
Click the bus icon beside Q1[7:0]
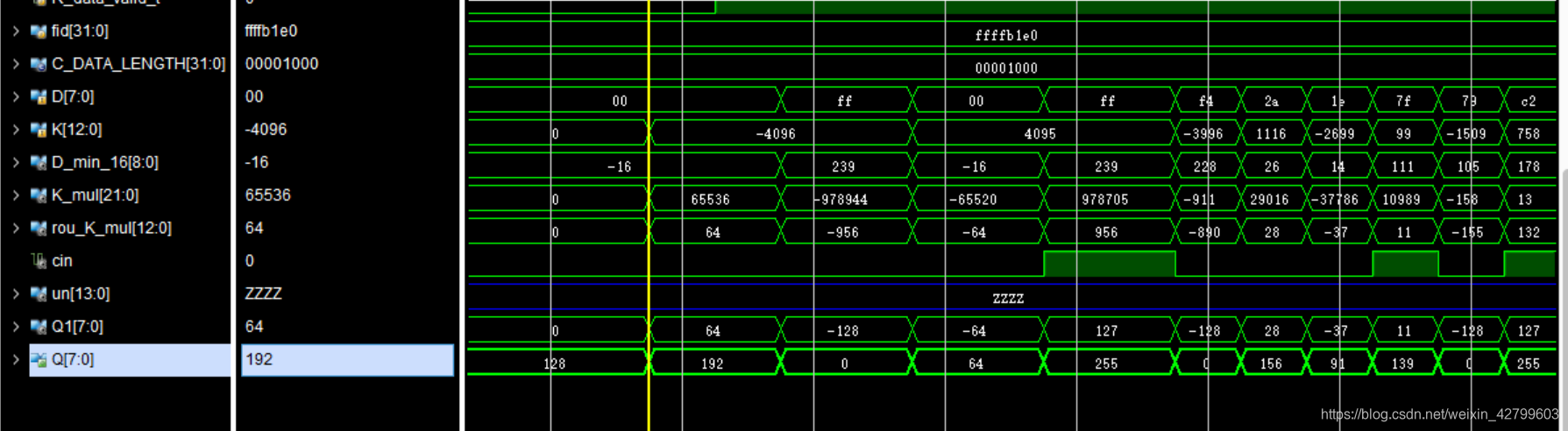[39, 327]
